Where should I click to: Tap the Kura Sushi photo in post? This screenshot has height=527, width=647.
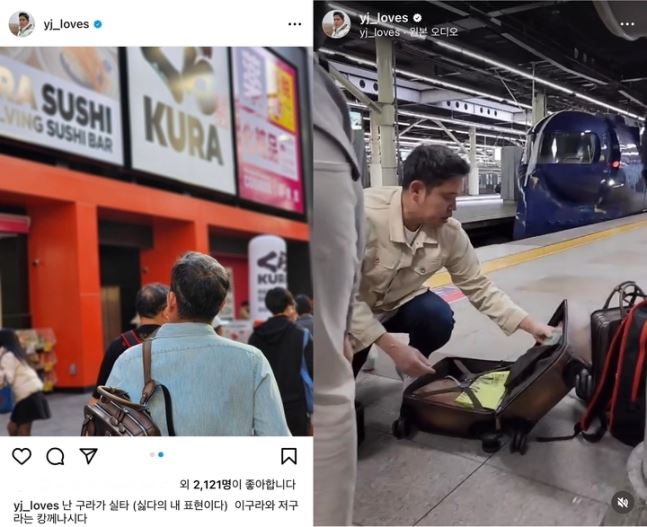click(x=156, y=241)
